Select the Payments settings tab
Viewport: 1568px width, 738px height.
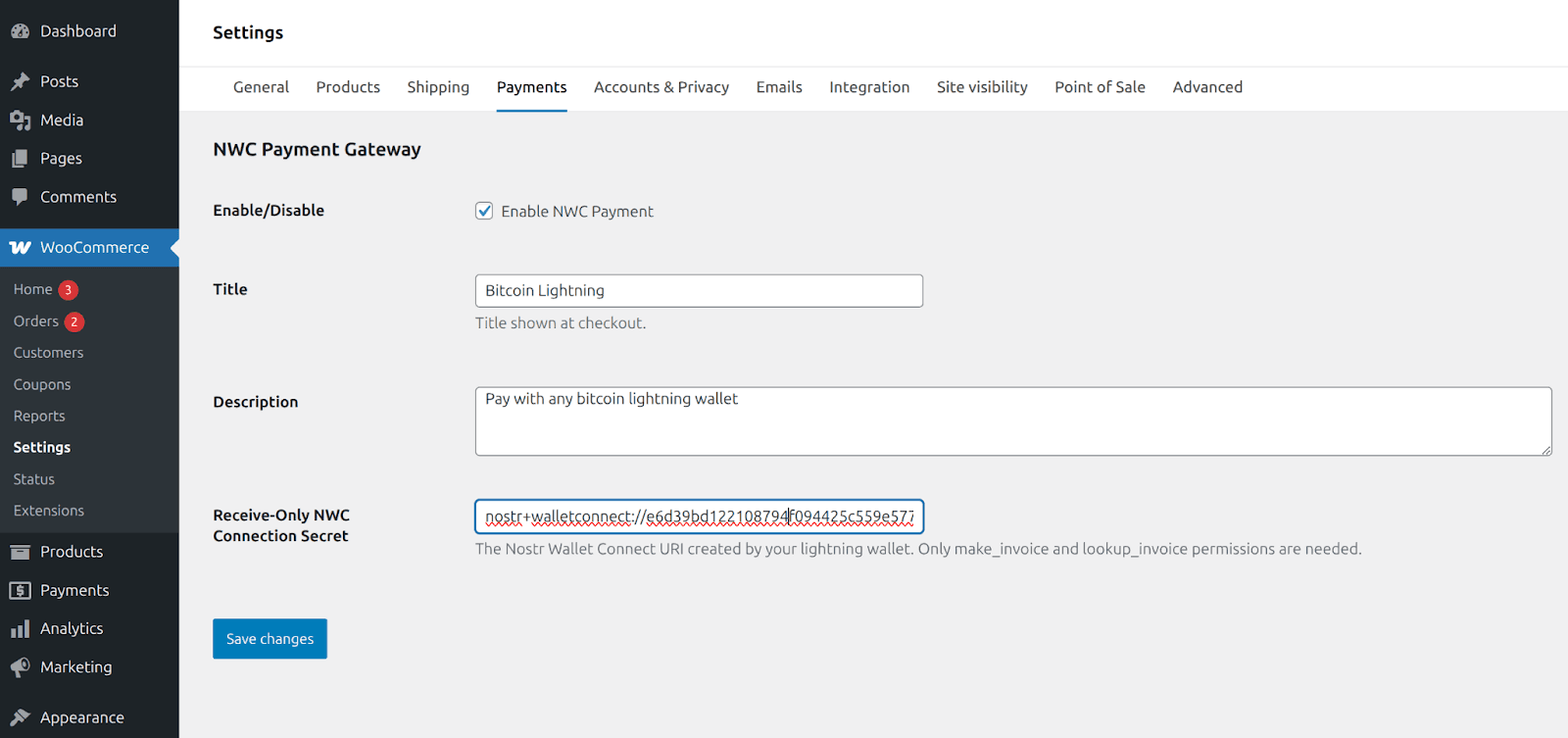pos(531,87)
